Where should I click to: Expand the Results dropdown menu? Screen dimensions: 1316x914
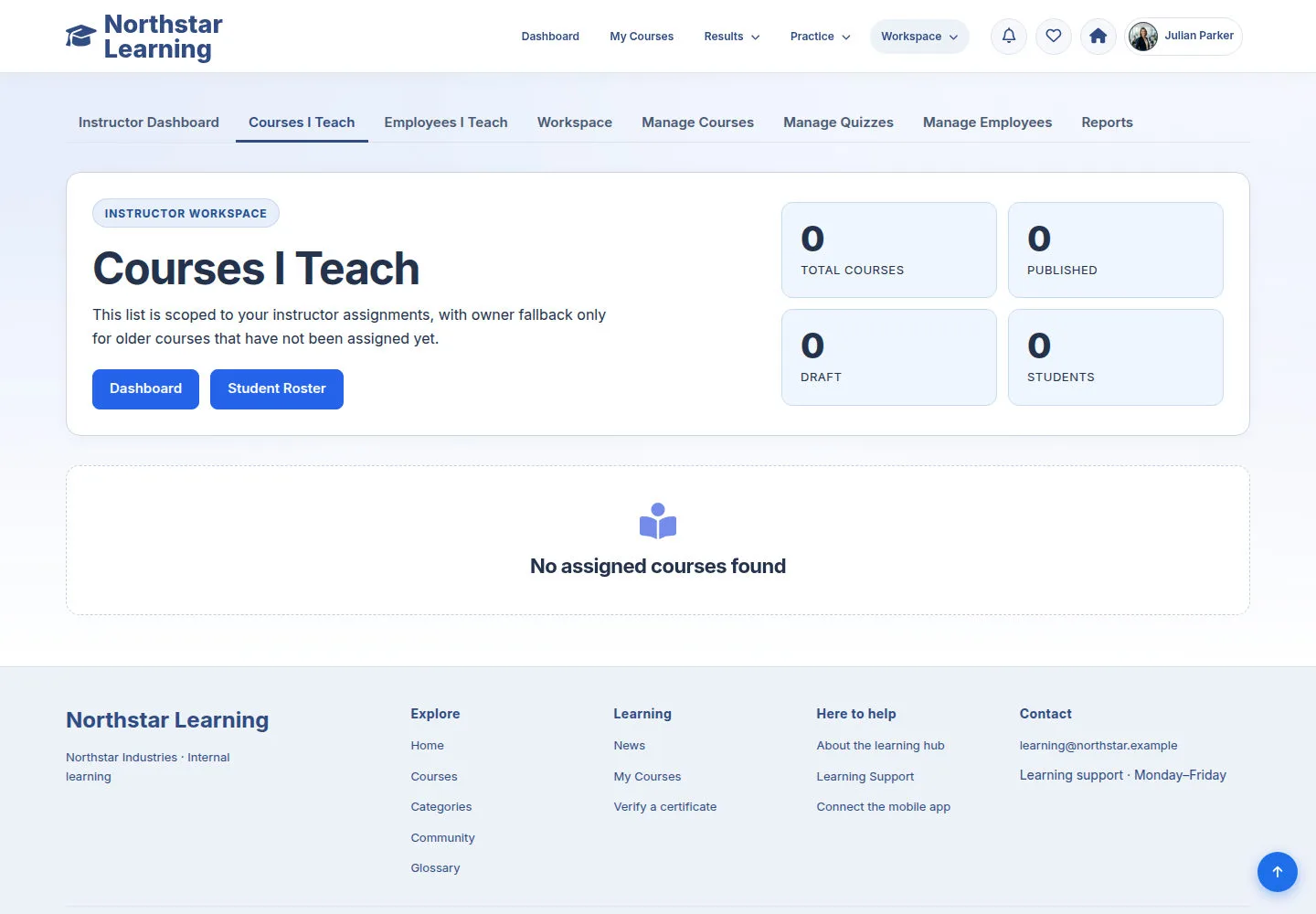tap(732, 37)
